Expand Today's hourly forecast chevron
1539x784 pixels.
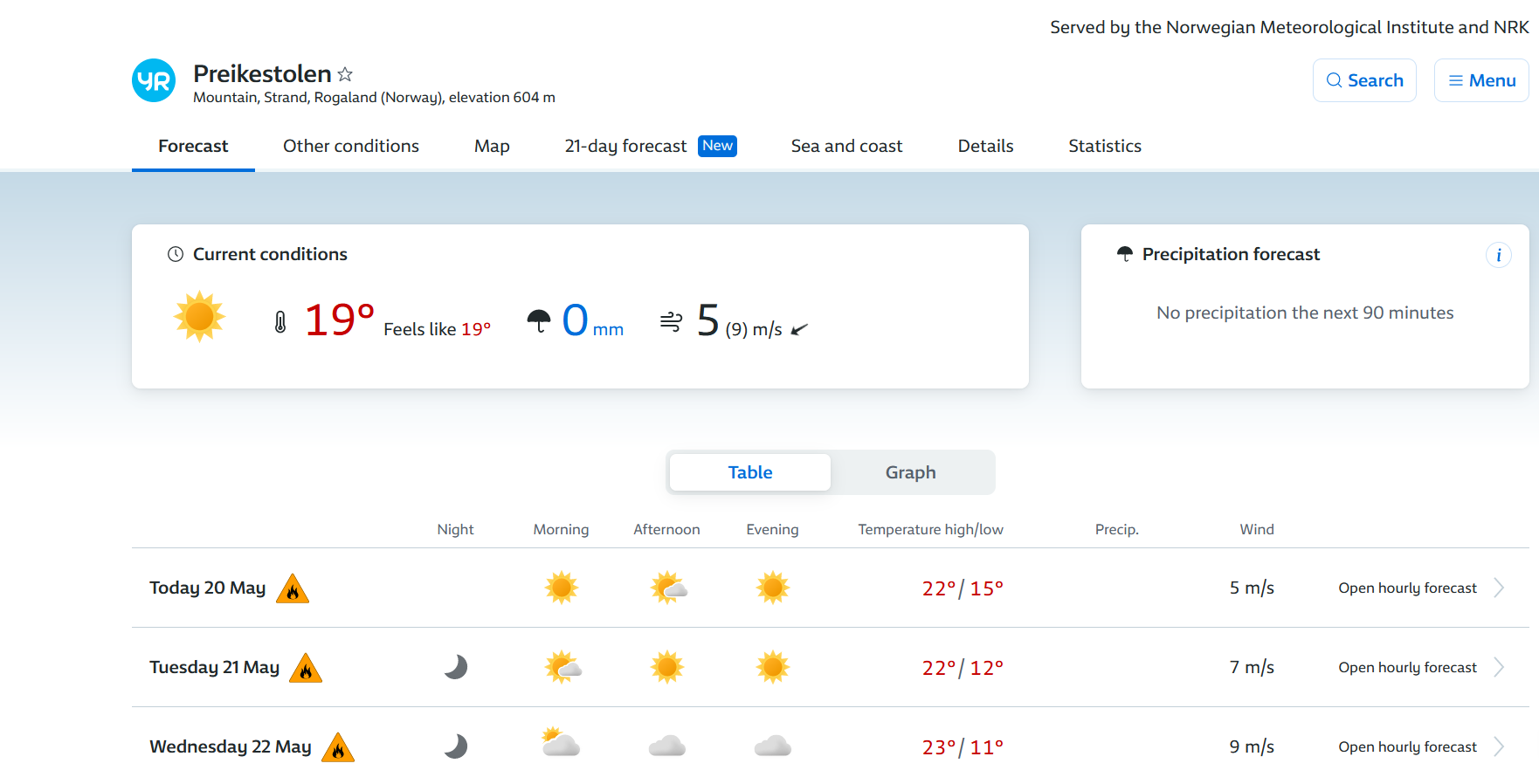point(1499,588)
